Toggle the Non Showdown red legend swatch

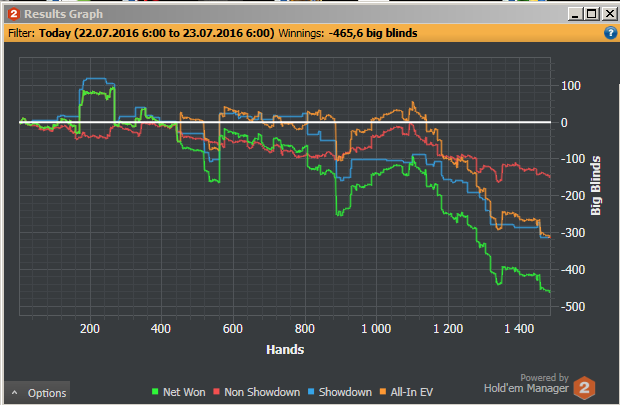click(216, 392)
